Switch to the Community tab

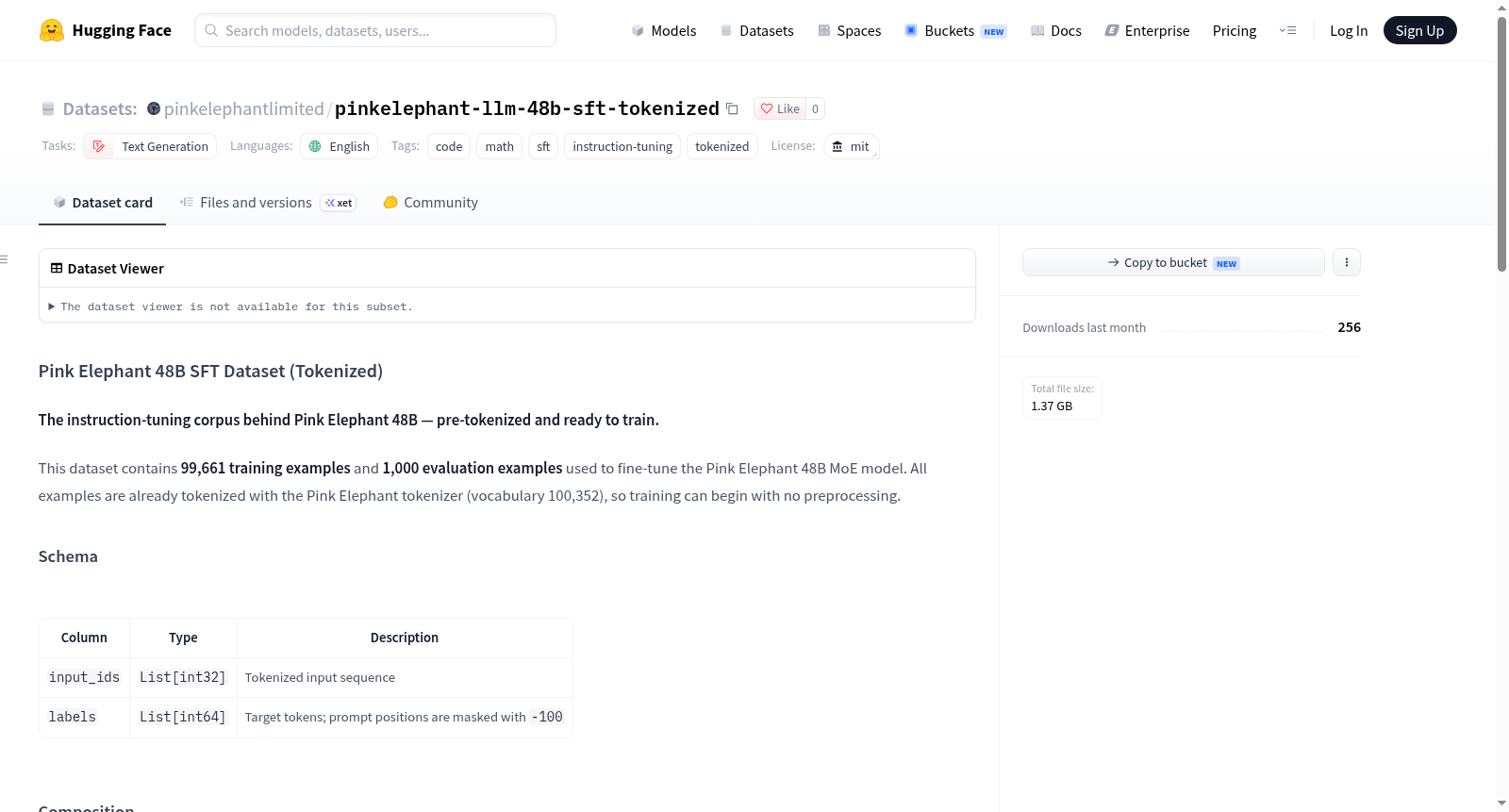[x=430, y=203]
